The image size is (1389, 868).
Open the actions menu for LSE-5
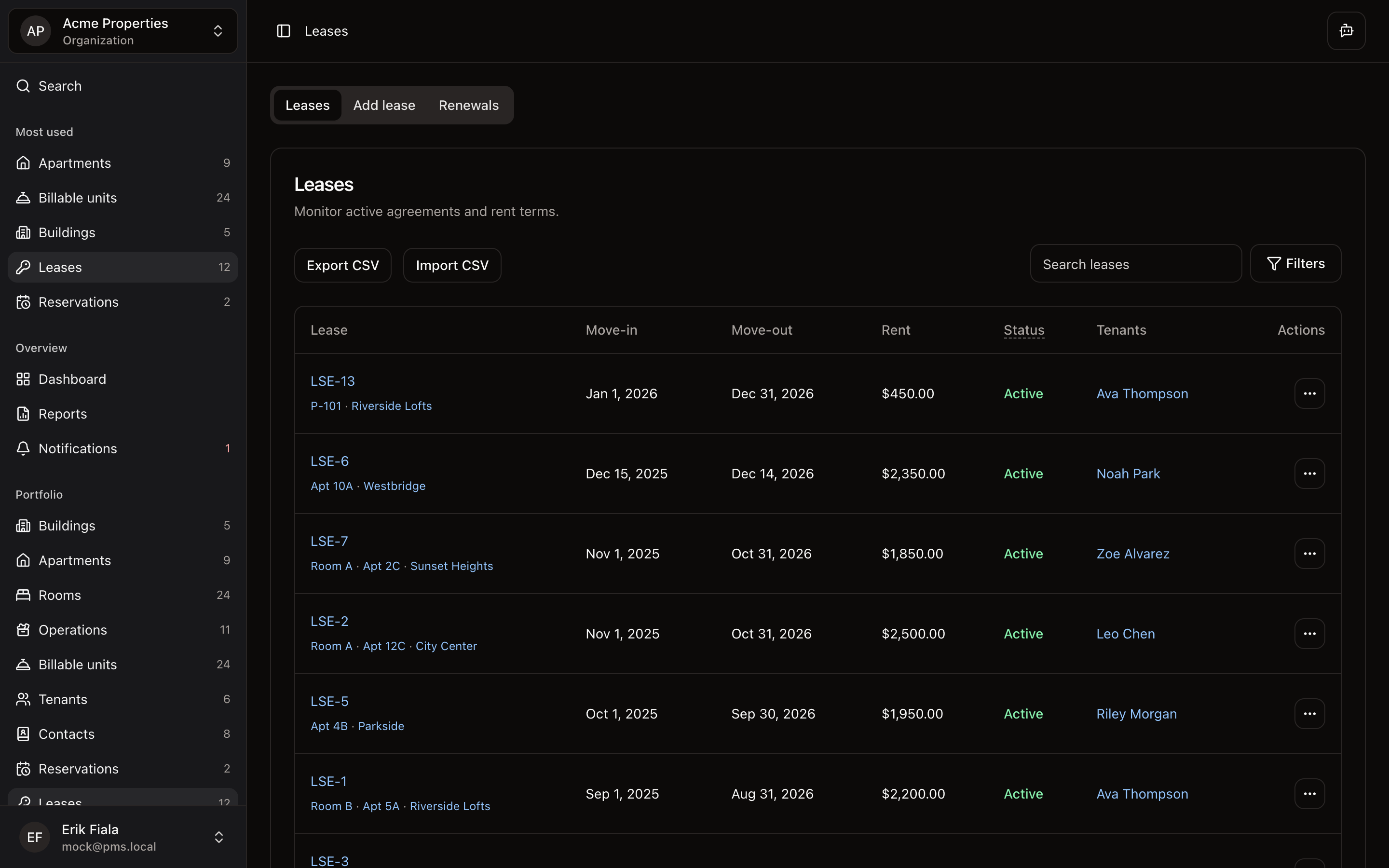click(1309, 714)
